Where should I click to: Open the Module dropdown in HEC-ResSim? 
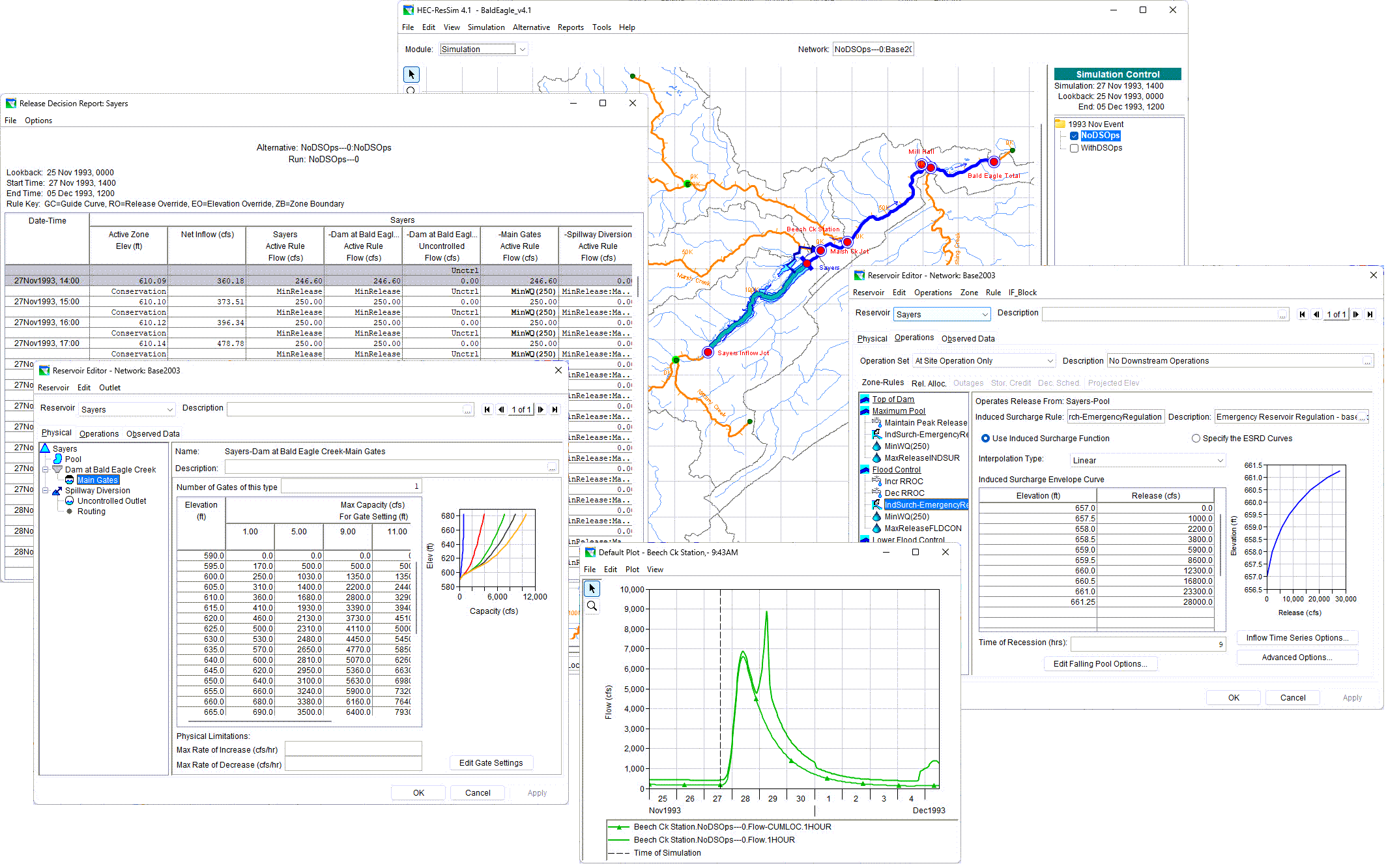(522, 50)
